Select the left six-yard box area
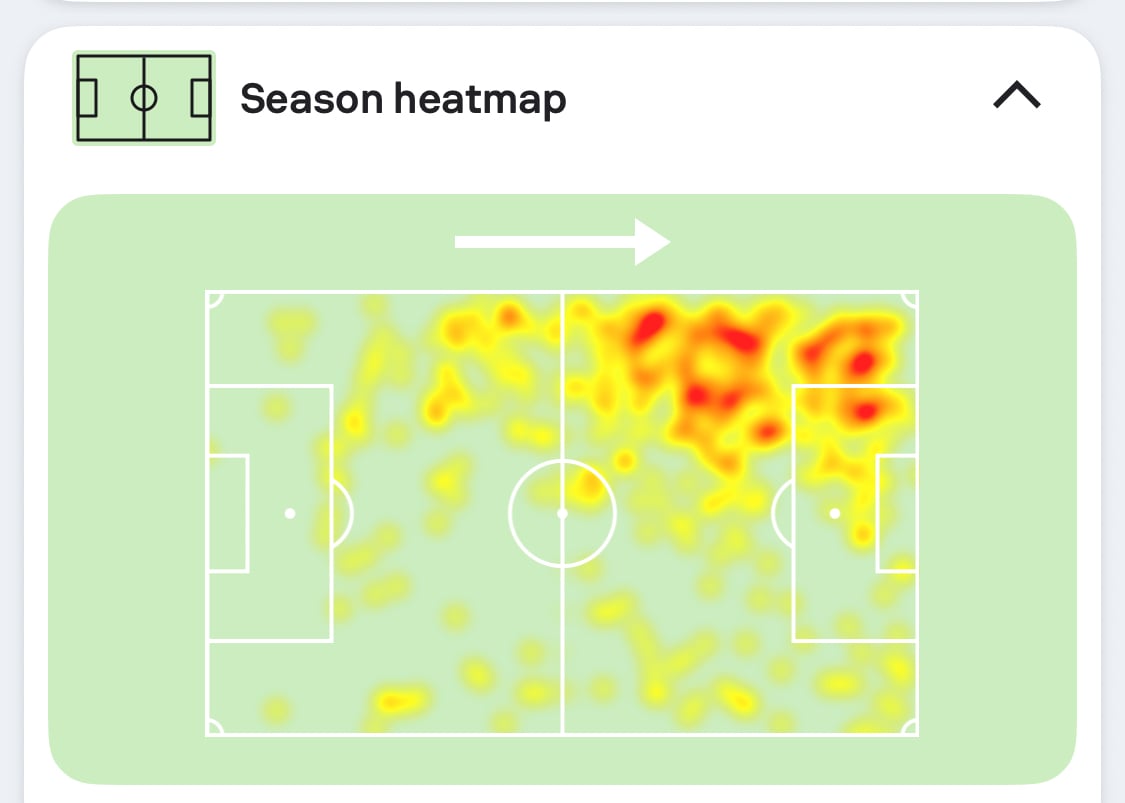1125x803 pixels. pyautogui.click(x=228, y=513)
